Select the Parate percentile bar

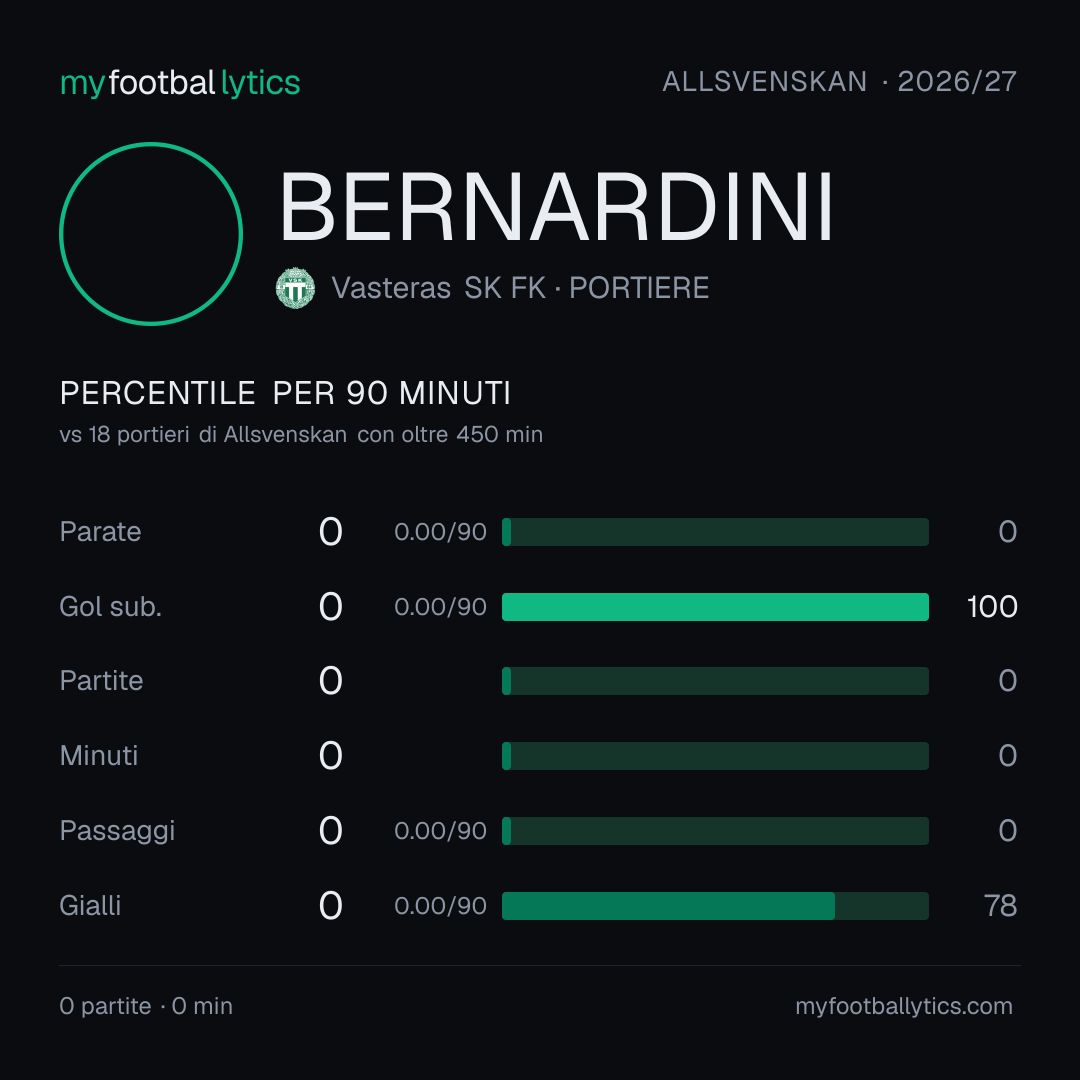(715, 532)
